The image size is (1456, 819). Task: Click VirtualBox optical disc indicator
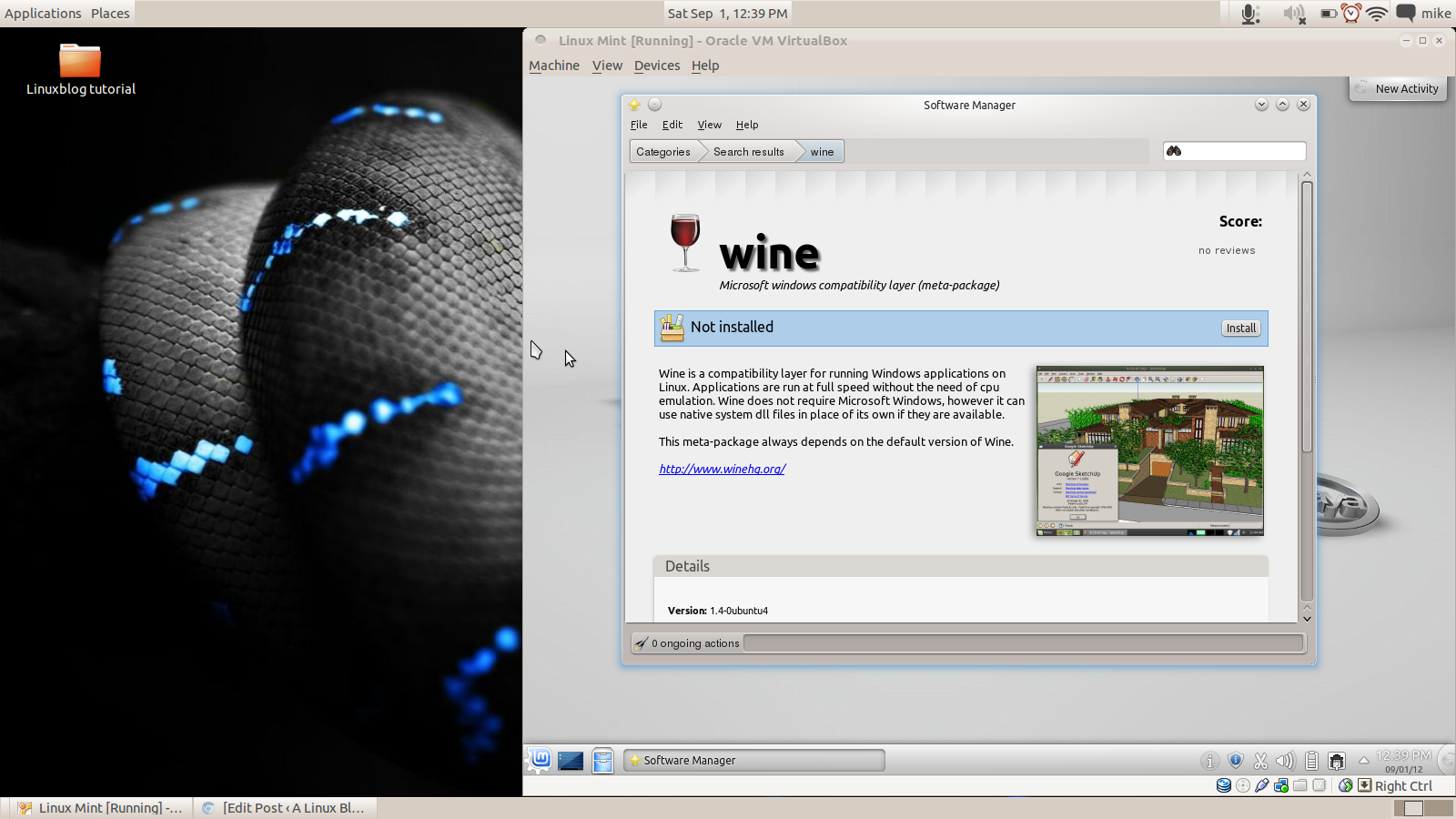(1243, 785)
